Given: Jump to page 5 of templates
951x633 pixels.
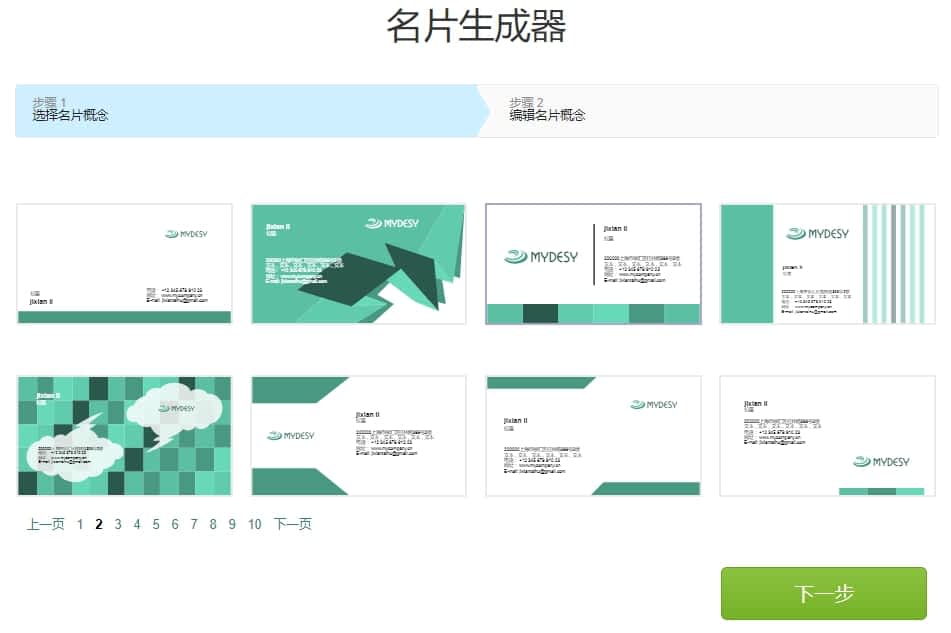Looking at the screenshot, I should 156,524.
